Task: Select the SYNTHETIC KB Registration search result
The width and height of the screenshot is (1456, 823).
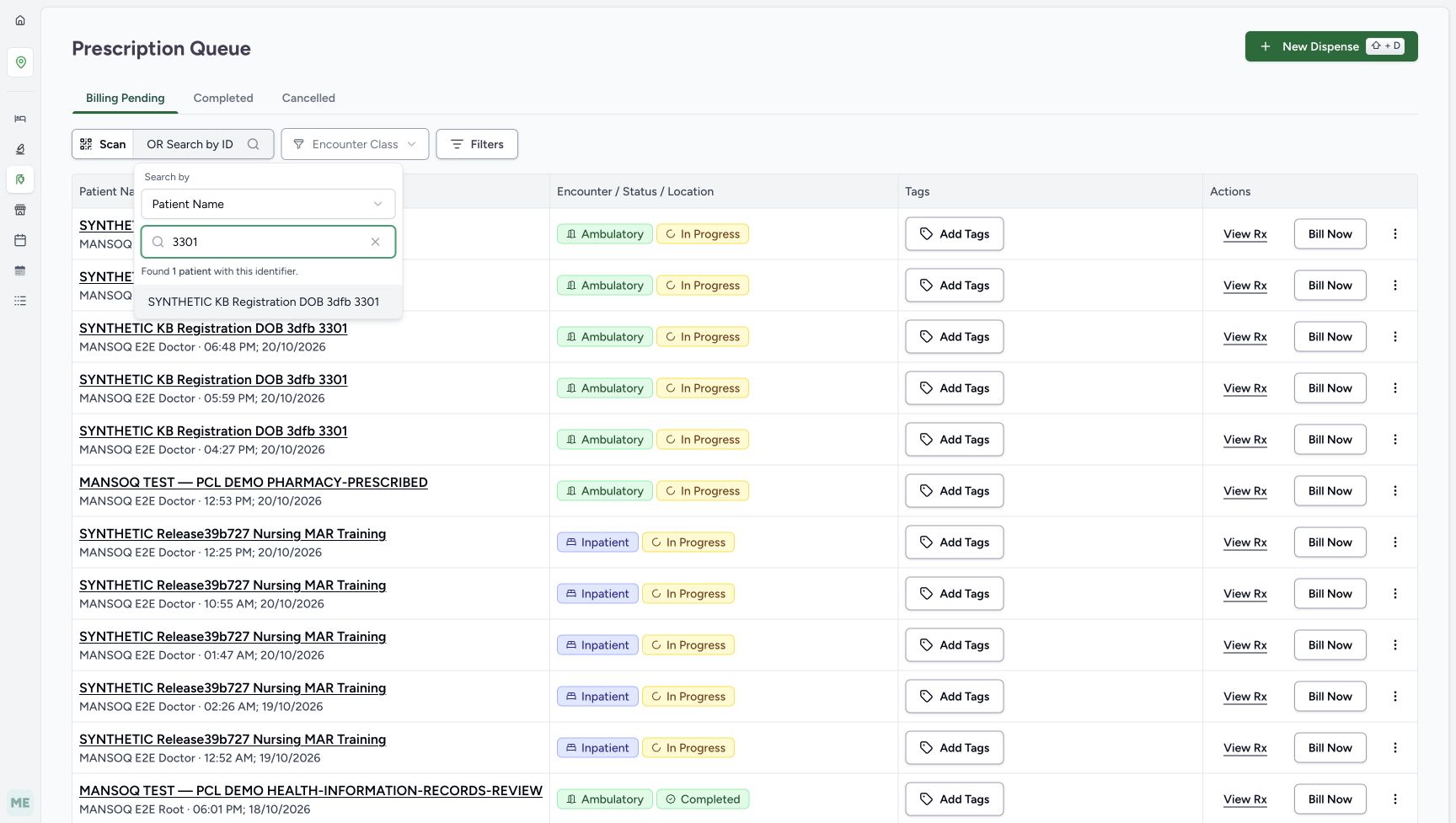Action: pos(268,302)
